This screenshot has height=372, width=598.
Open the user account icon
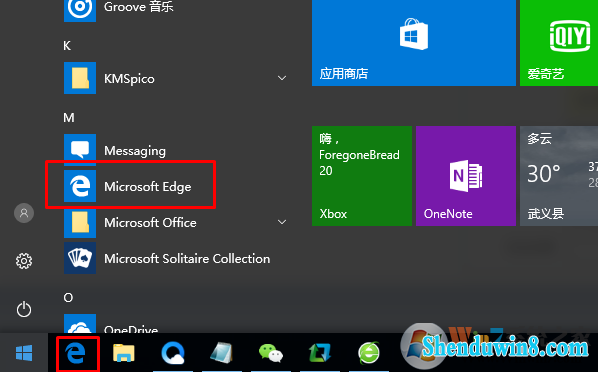(24, 213)
